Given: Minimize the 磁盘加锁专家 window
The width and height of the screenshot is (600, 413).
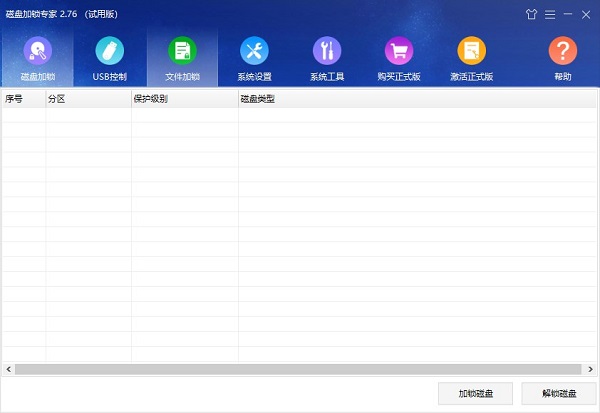Looking at the screenshot, I should pyautogui.click(x=568, y=15).
